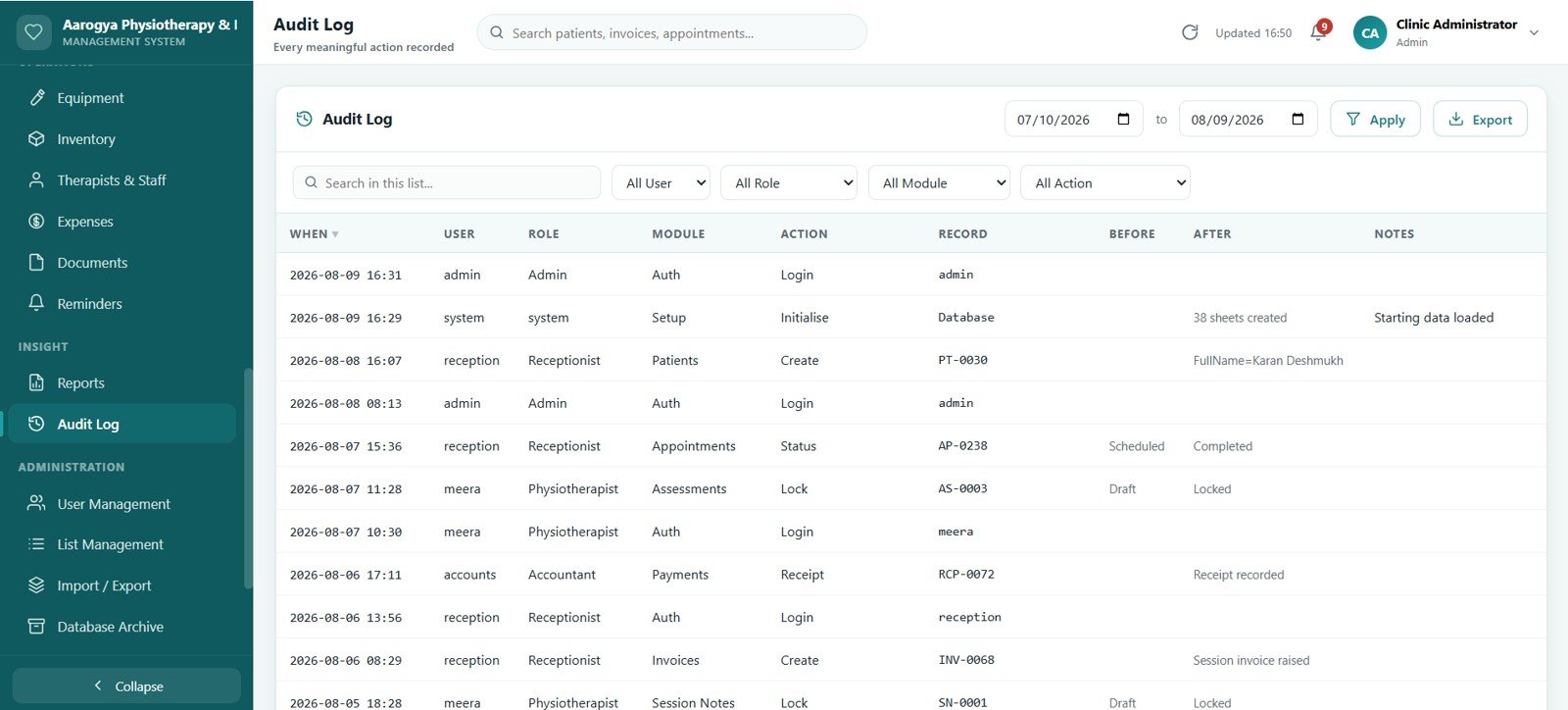Click the NOTES column header
The image size is (1568, 710).
point(1394,234)
